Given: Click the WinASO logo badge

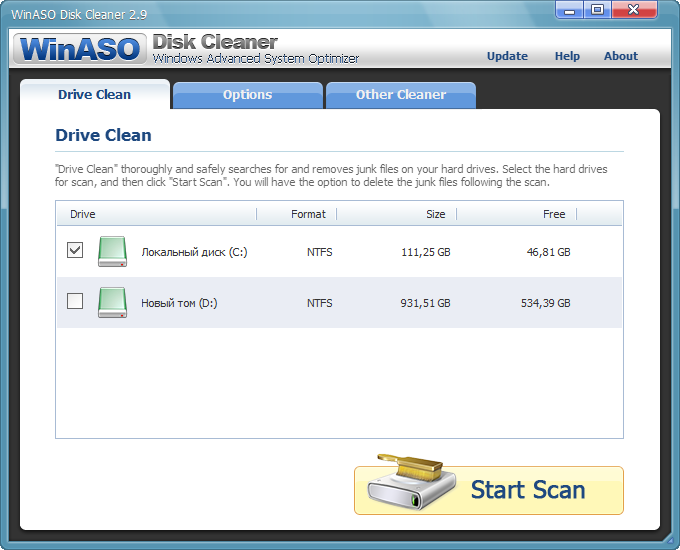Looking at the screenshot, I should (x=80, y=49).
